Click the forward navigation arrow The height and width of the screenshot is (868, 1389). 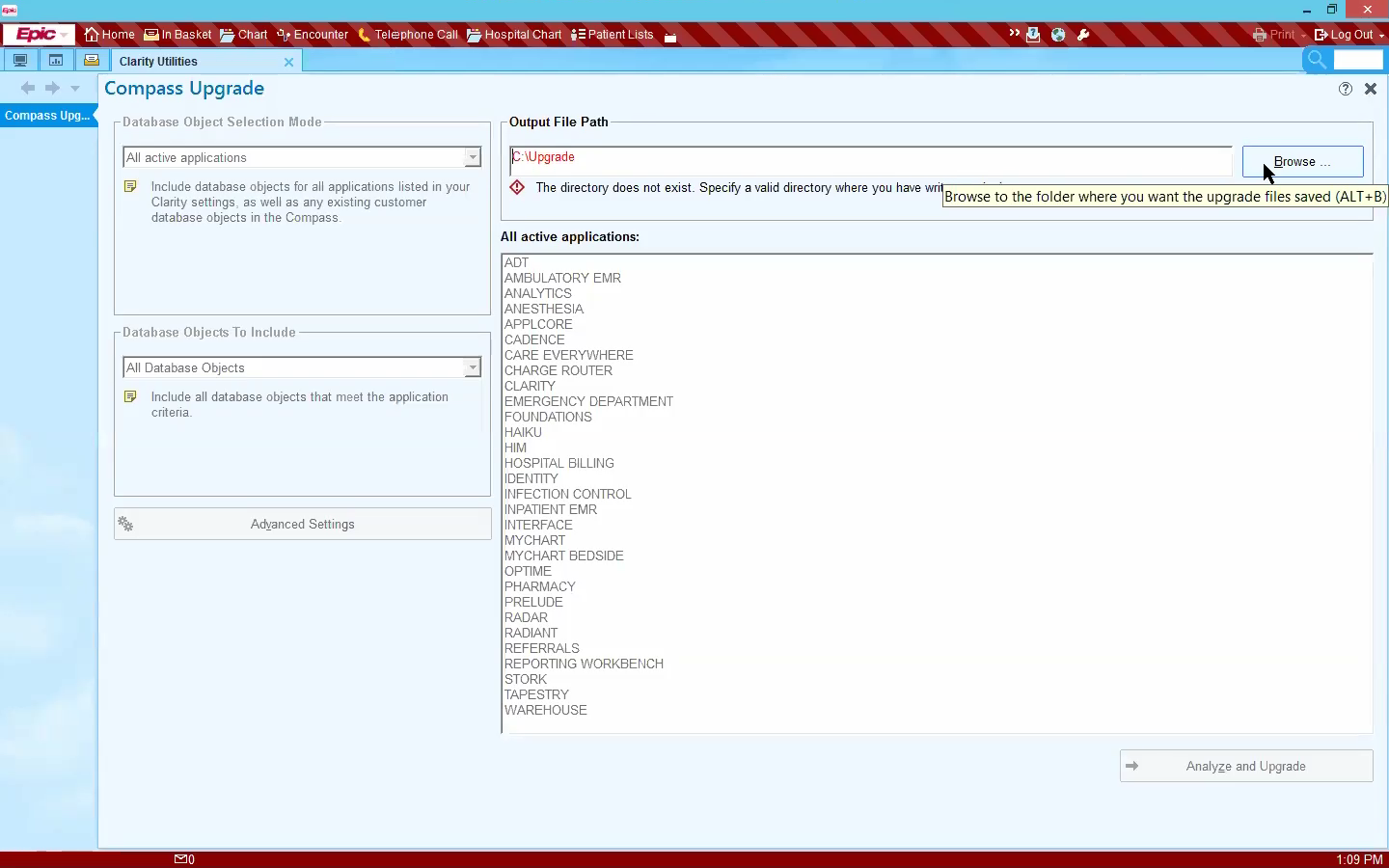[x=52, y=88]
